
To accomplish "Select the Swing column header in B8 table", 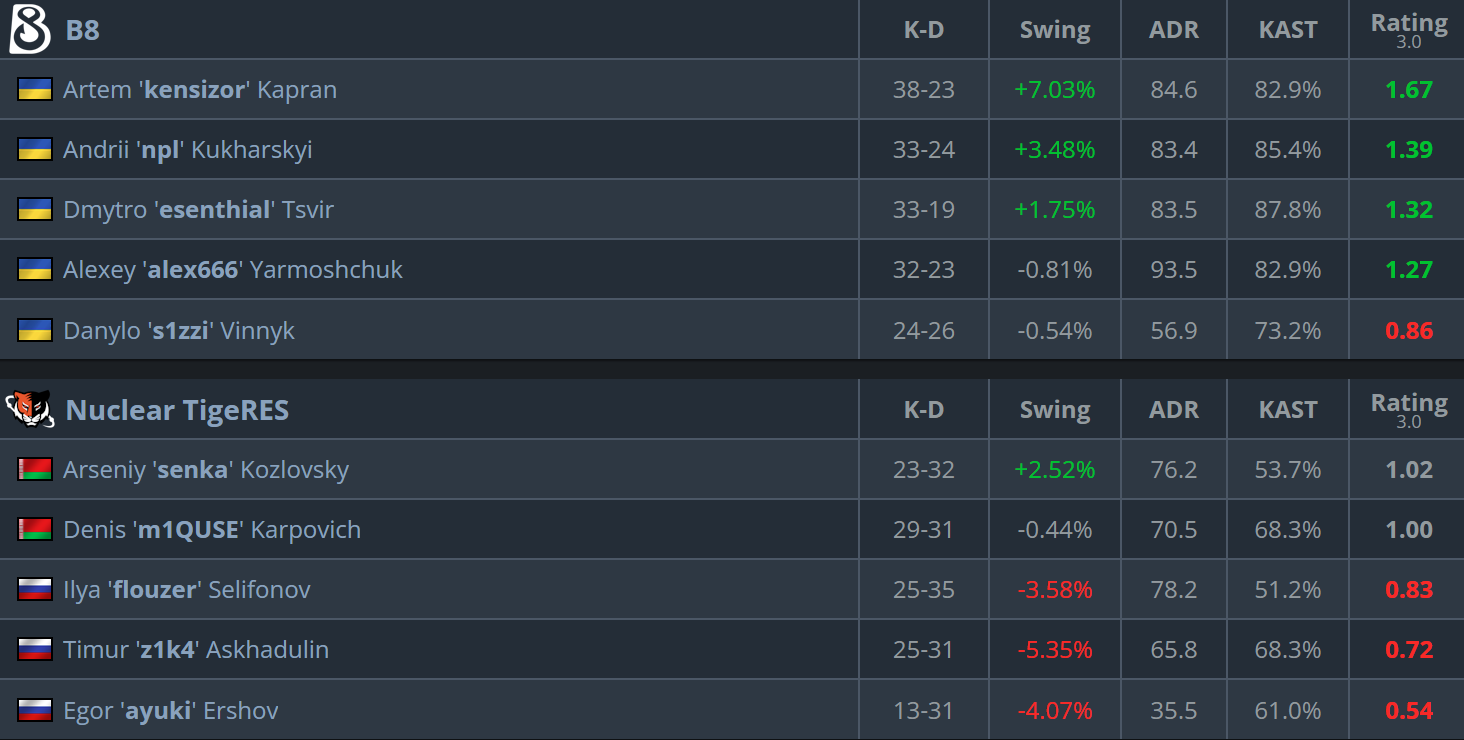I will pyautogui.click(x=1055, y=30).
